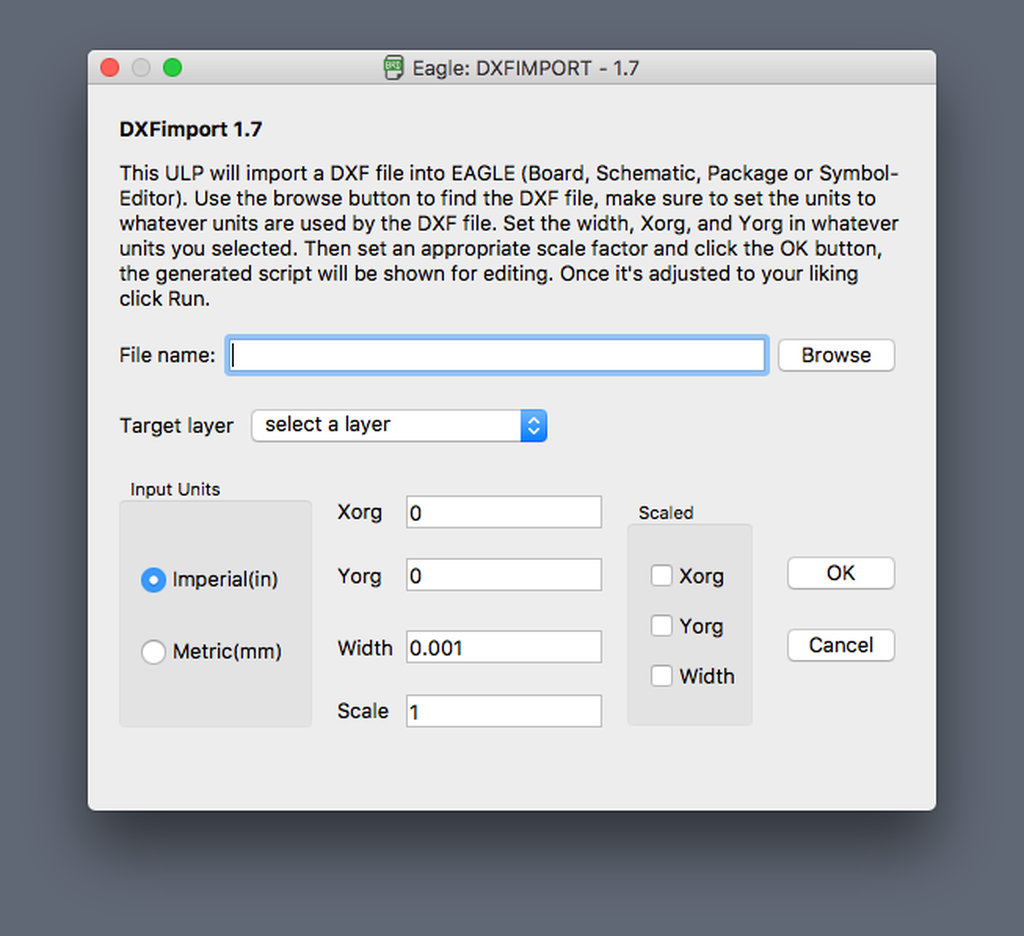The height and width of the screenshot is (936, 1024).
Task: Close the DXFIMPORT window
Action: pyautogui.click(x=110, y=67)
